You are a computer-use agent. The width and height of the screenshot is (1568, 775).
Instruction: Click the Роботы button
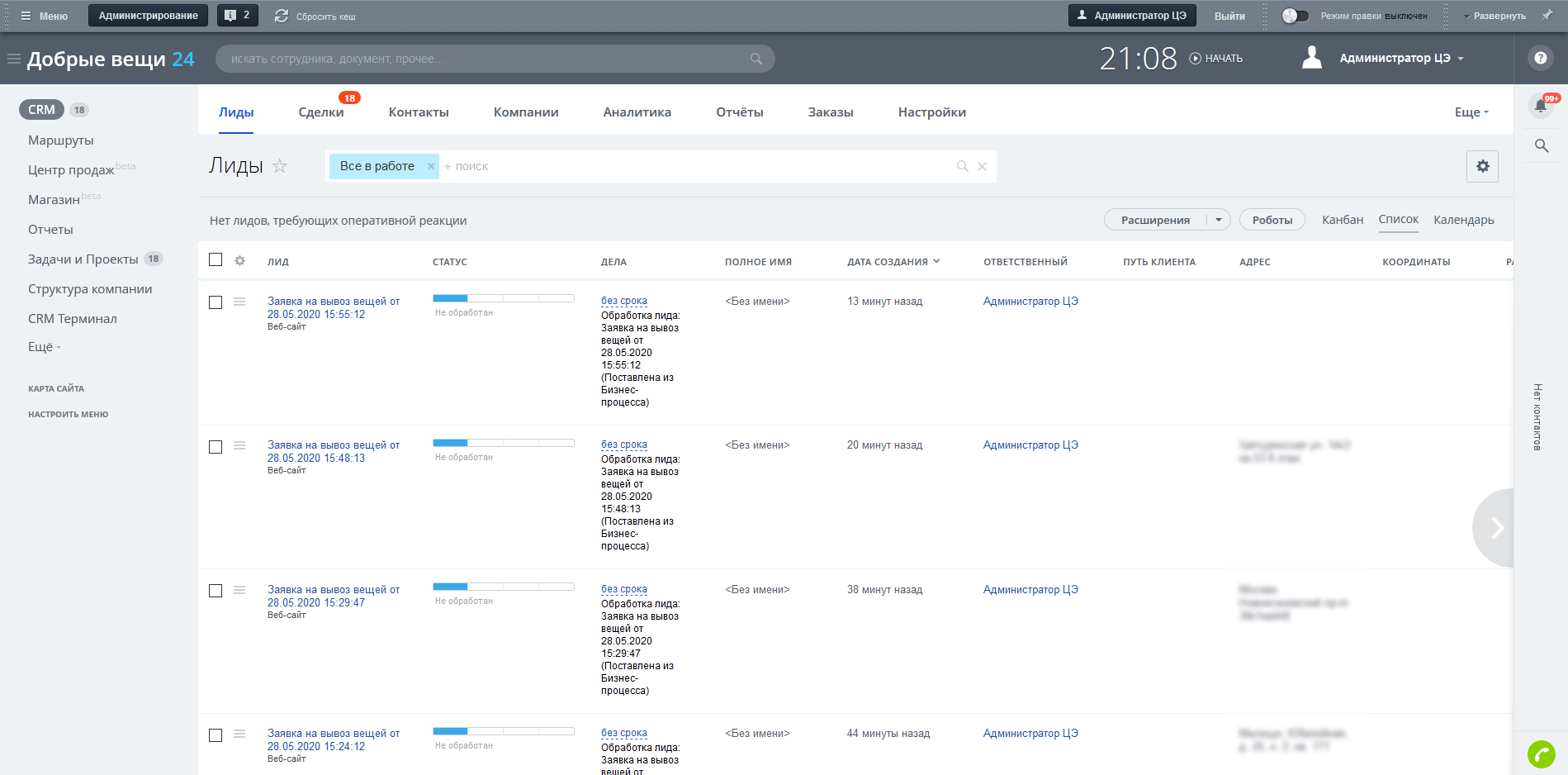1272,220
